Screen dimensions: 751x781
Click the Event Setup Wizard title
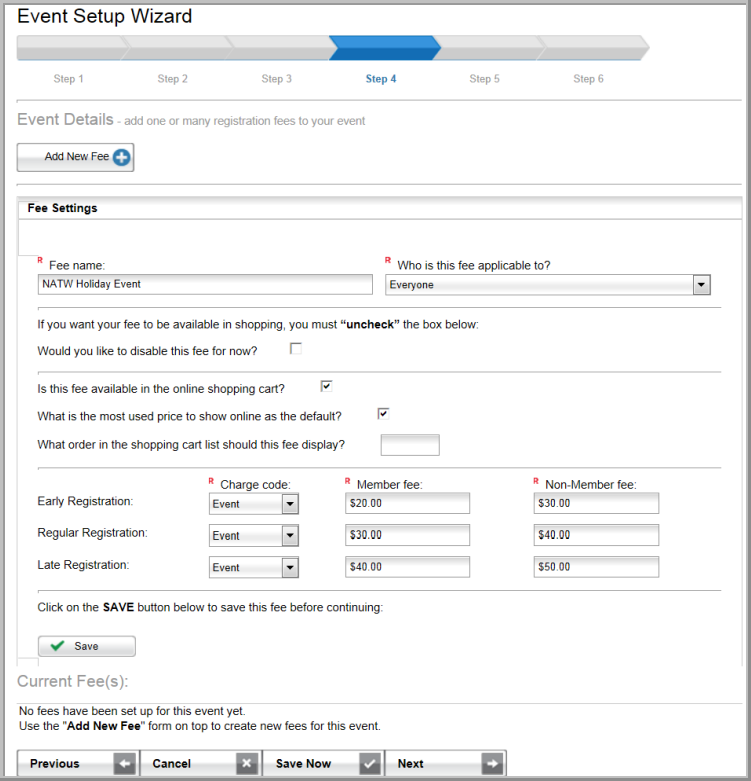click(105, 16)
